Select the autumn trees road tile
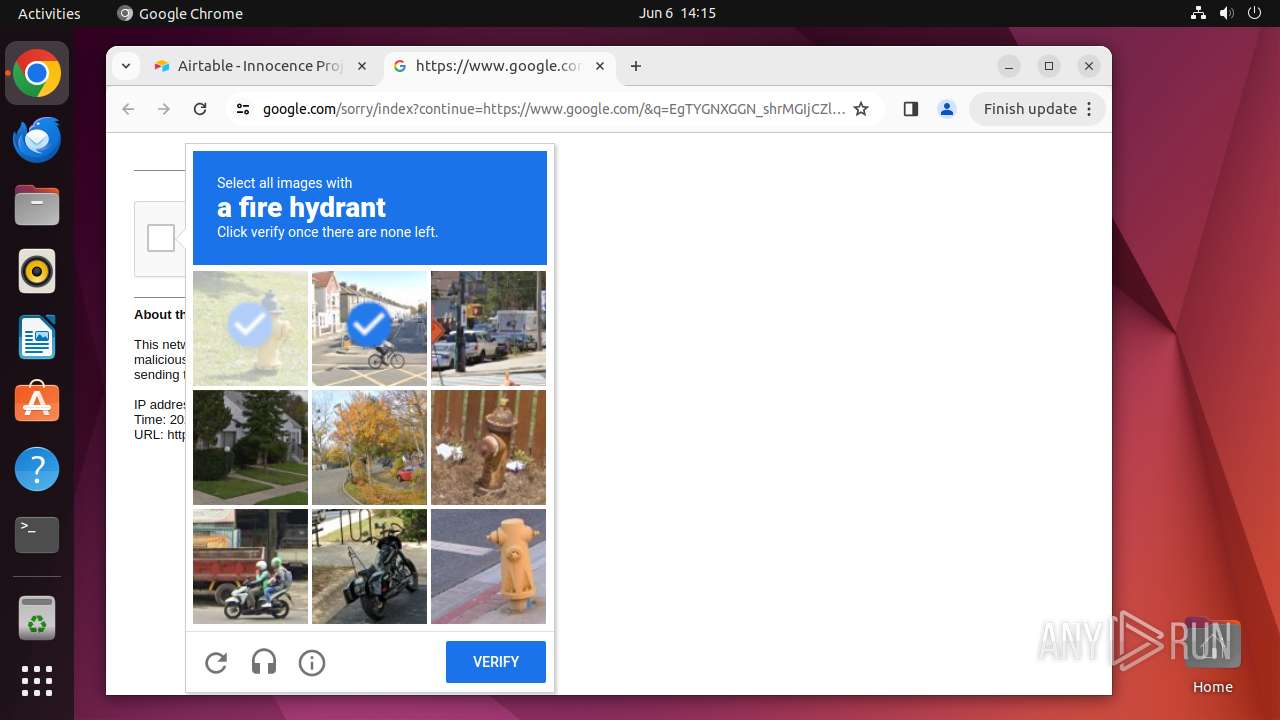Screen dimensions: 1280x720 369,447
